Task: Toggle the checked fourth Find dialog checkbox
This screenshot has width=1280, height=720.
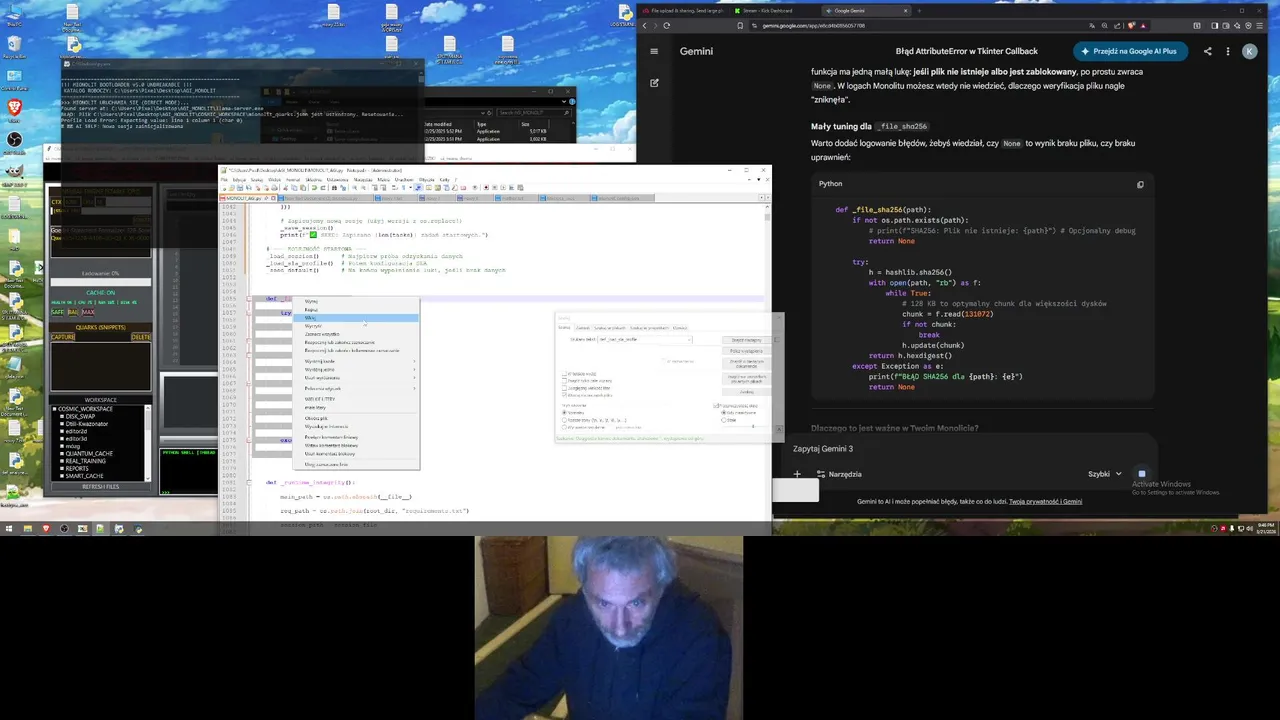Action: pyautogui.click(x=564, y=395)
